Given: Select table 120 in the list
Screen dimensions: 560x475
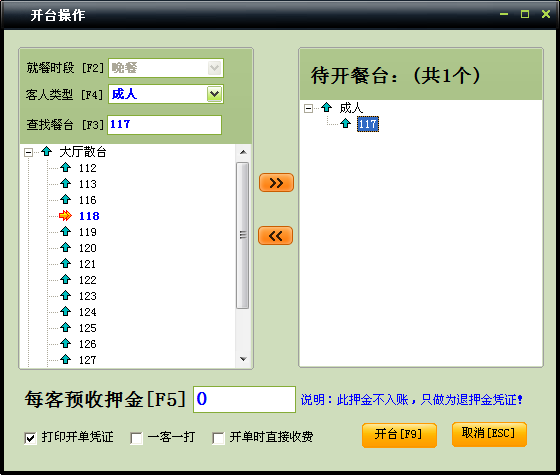Looking at the screenshot, I should (88, 248).
